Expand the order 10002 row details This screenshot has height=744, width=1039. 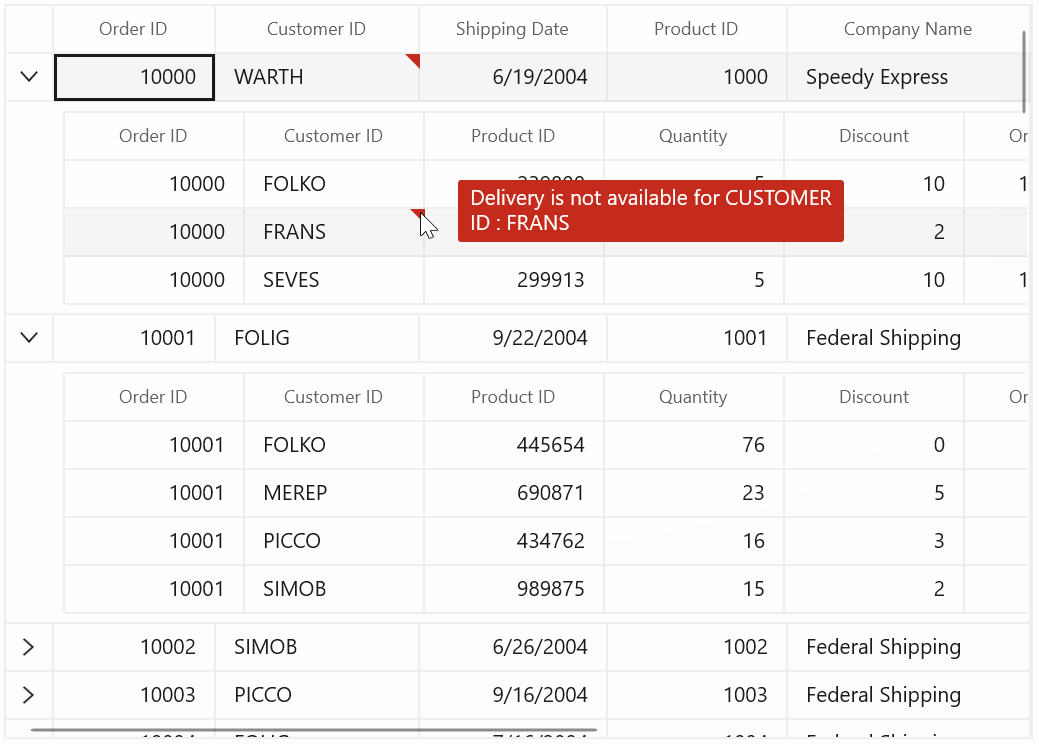click(28, 647)
